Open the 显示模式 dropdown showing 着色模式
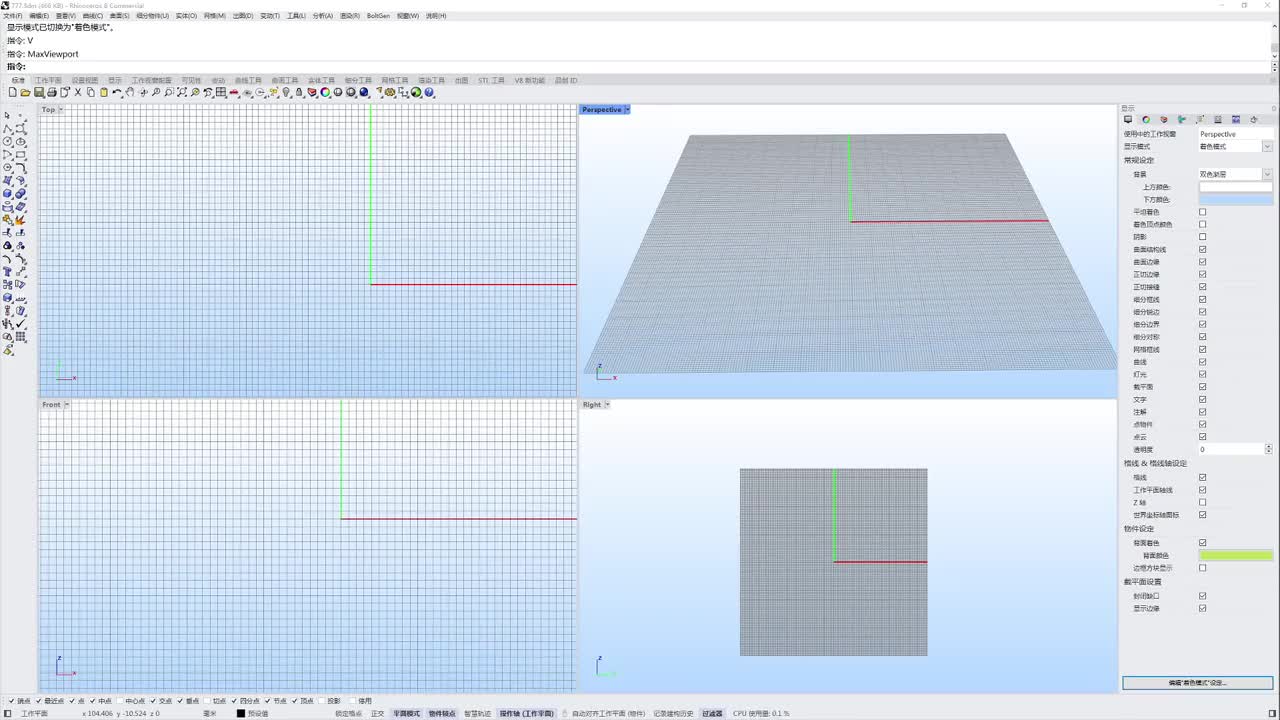The image size is (1280, 720). (x=1235, y=146)
